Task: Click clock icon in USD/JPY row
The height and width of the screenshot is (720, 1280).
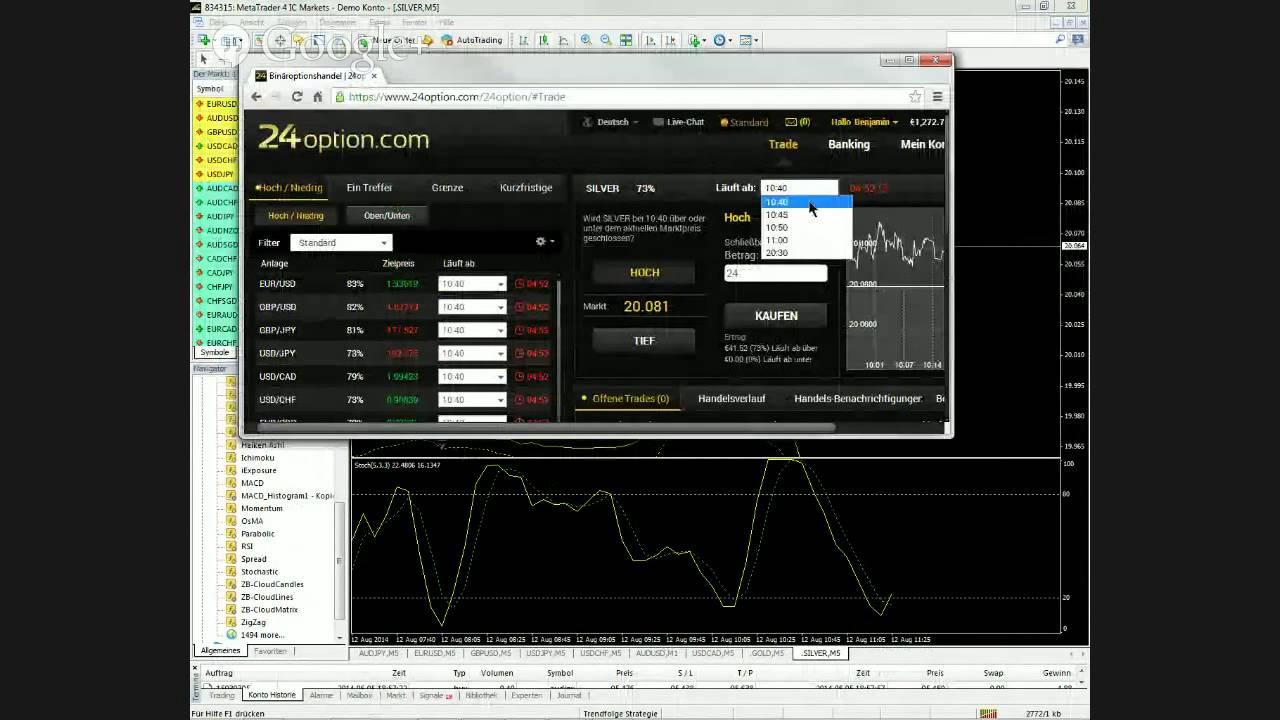Action: pos(520,353)
